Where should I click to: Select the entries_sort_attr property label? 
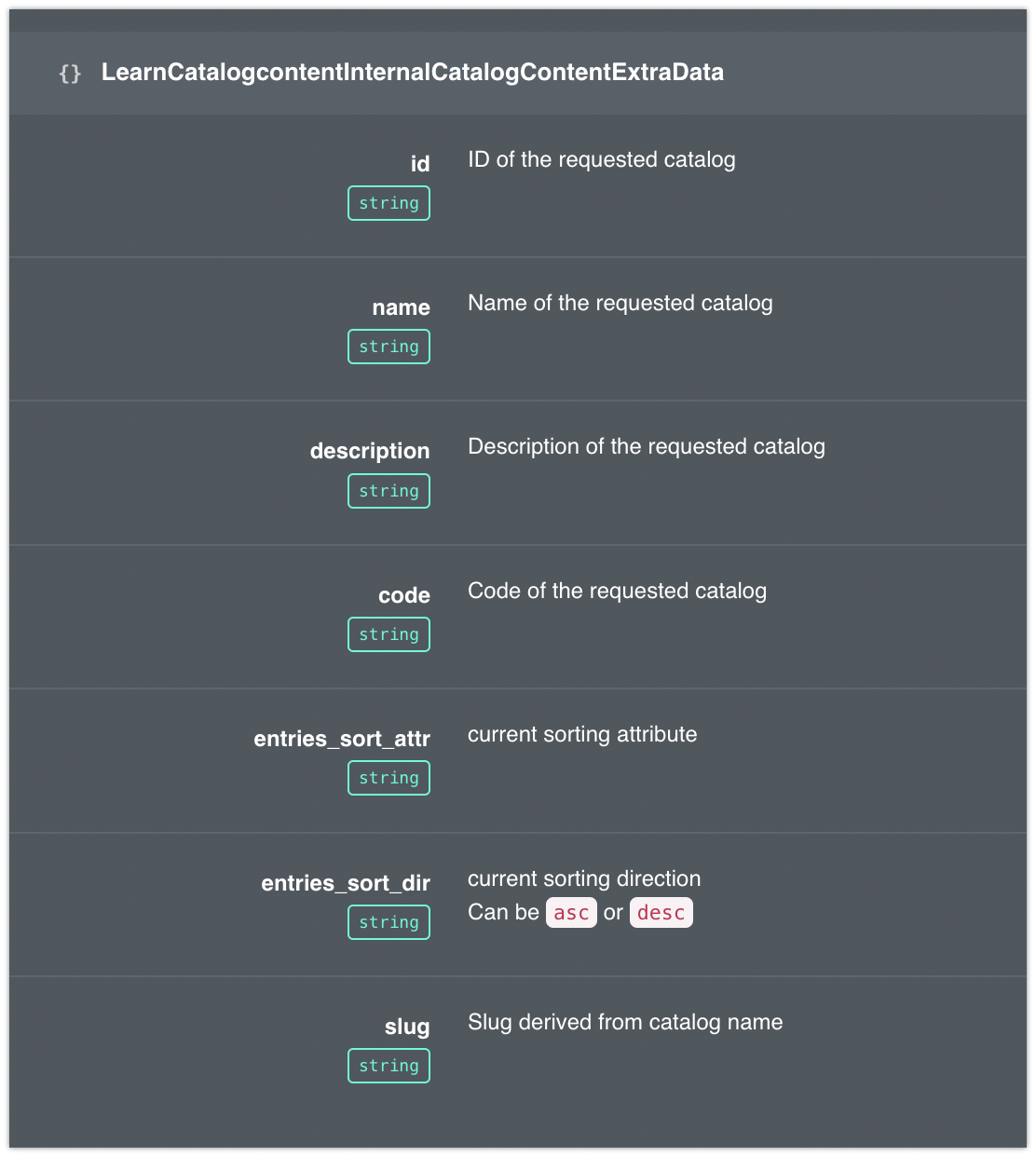coord(342,739)
